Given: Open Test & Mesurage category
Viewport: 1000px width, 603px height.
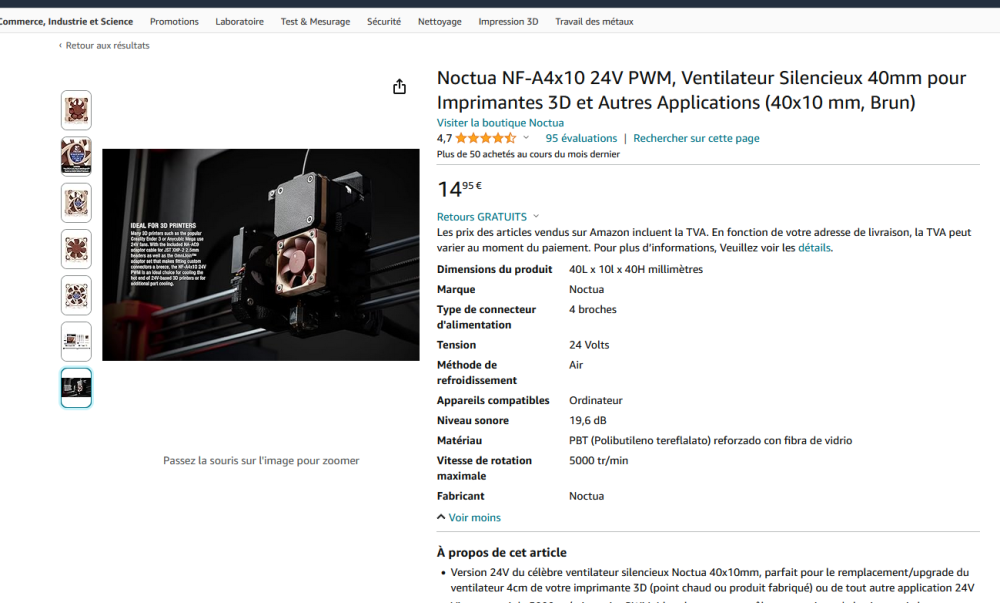Looking at the screenshot, I should click(x=315, y=22).
